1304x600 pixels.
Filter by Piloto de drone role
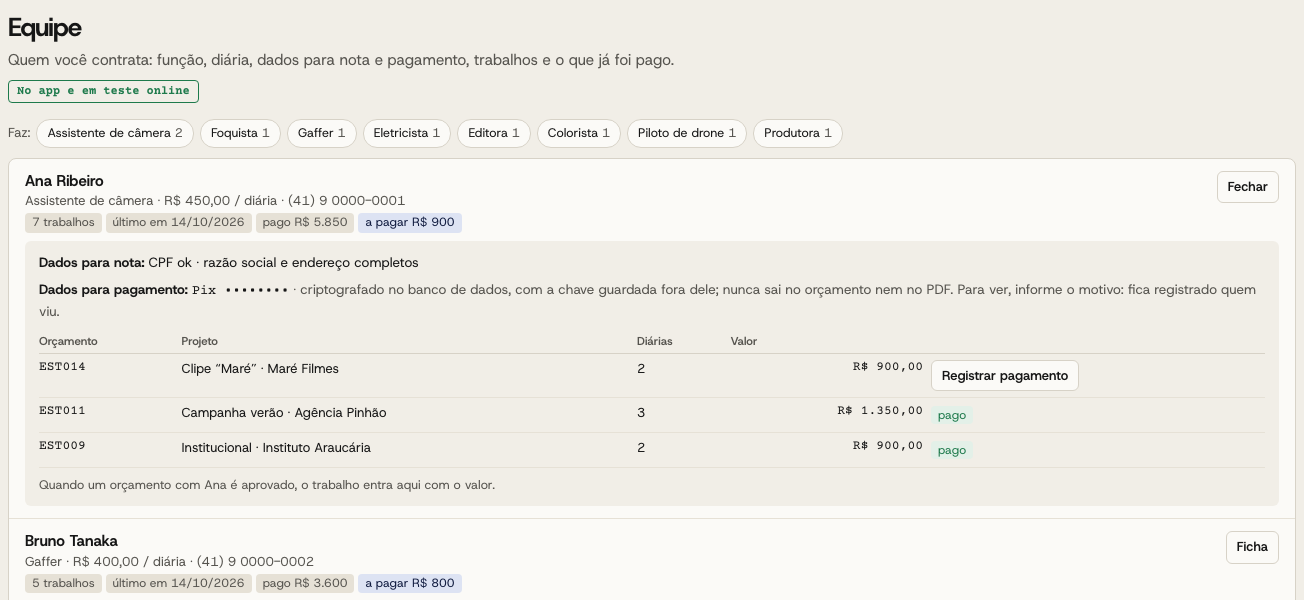coord(687,133)
